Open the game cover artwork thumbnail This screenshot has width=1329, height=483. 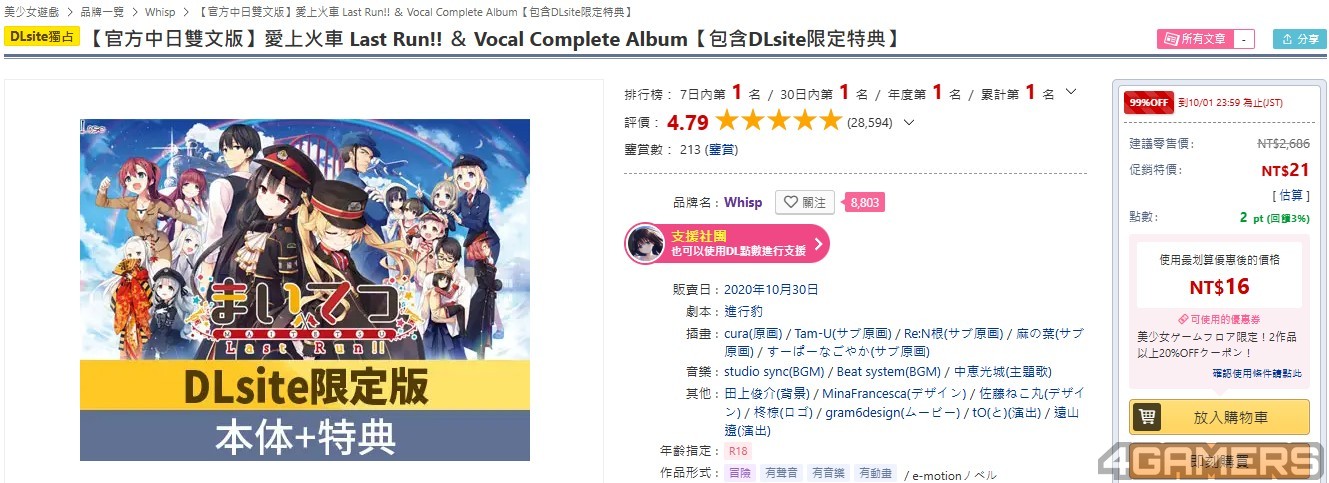[305, 290]
